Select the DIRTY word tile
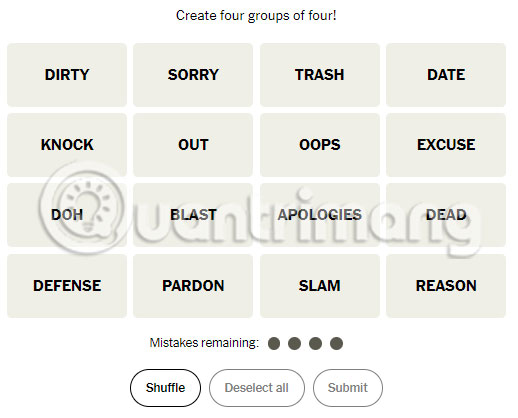This screenshot has width=518, height=418. pyautogui.click(x=67, y=75)
